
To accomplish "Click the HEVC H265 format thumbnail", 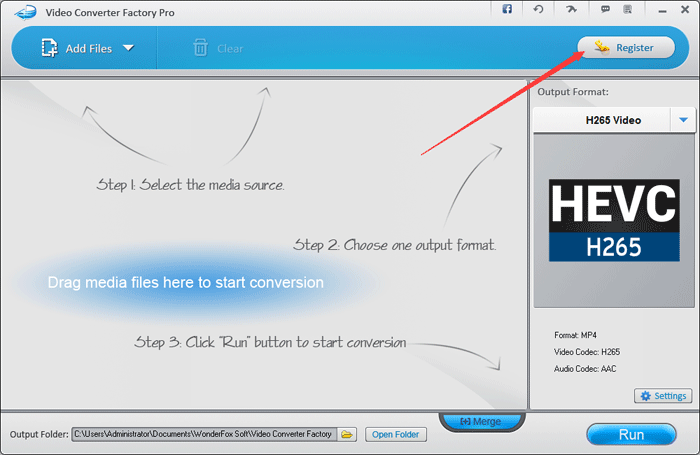I will (x=614, y=220).
